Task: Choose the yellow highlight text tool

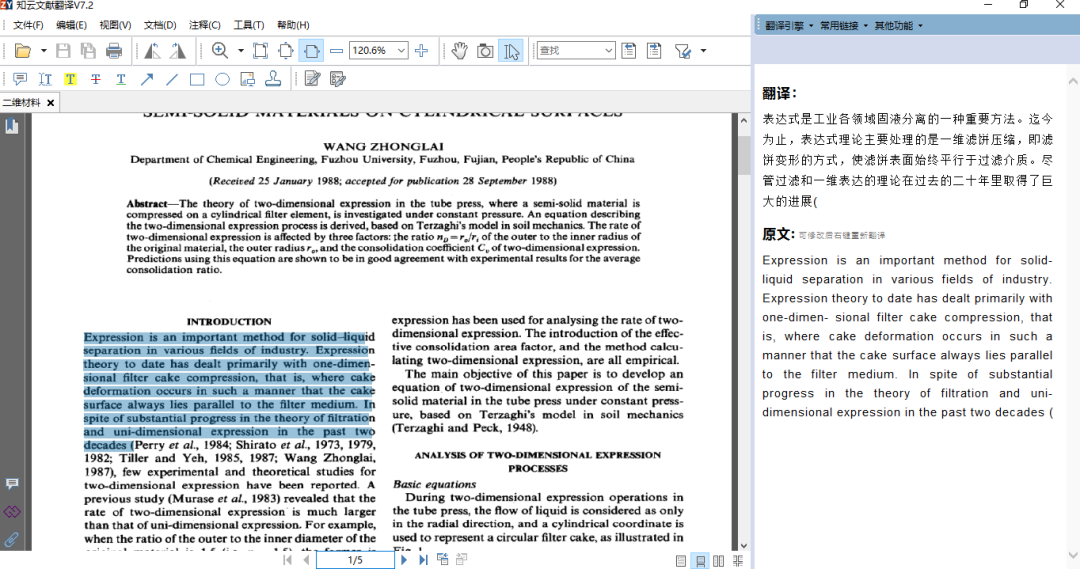Action: click(x=70, y=79)
